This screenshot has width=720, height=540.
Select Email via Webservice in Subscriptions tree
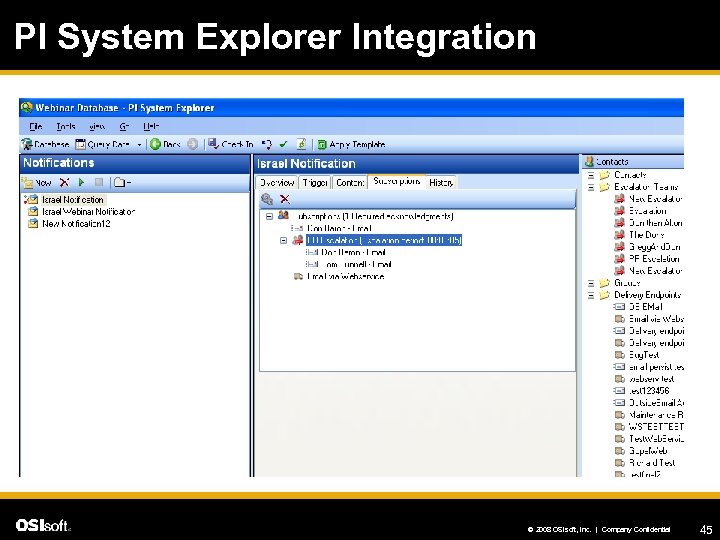point(345,276)
